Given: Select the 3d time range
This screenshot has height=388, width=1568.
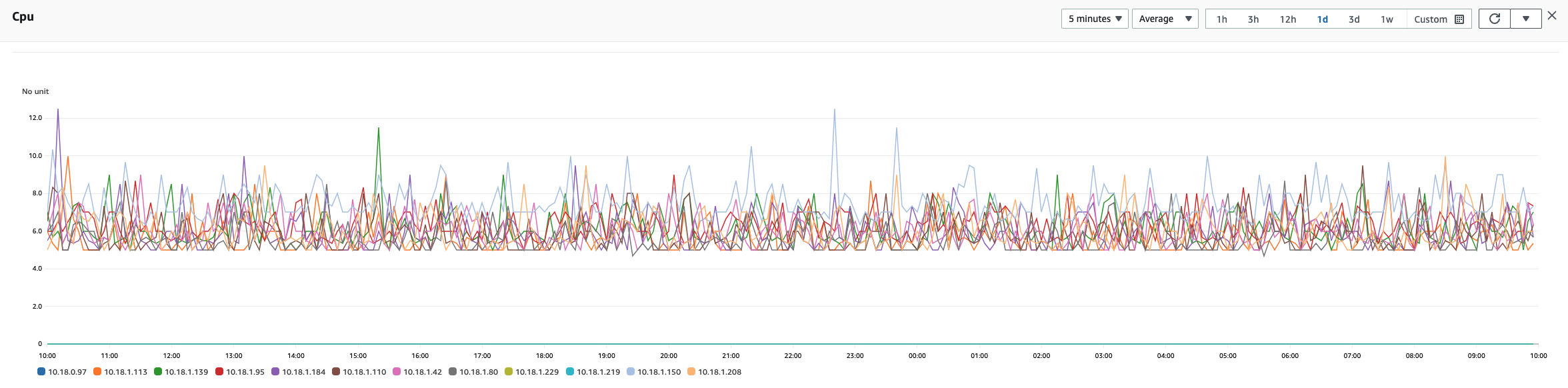Looking at the screenshot, I should 1354,19.
